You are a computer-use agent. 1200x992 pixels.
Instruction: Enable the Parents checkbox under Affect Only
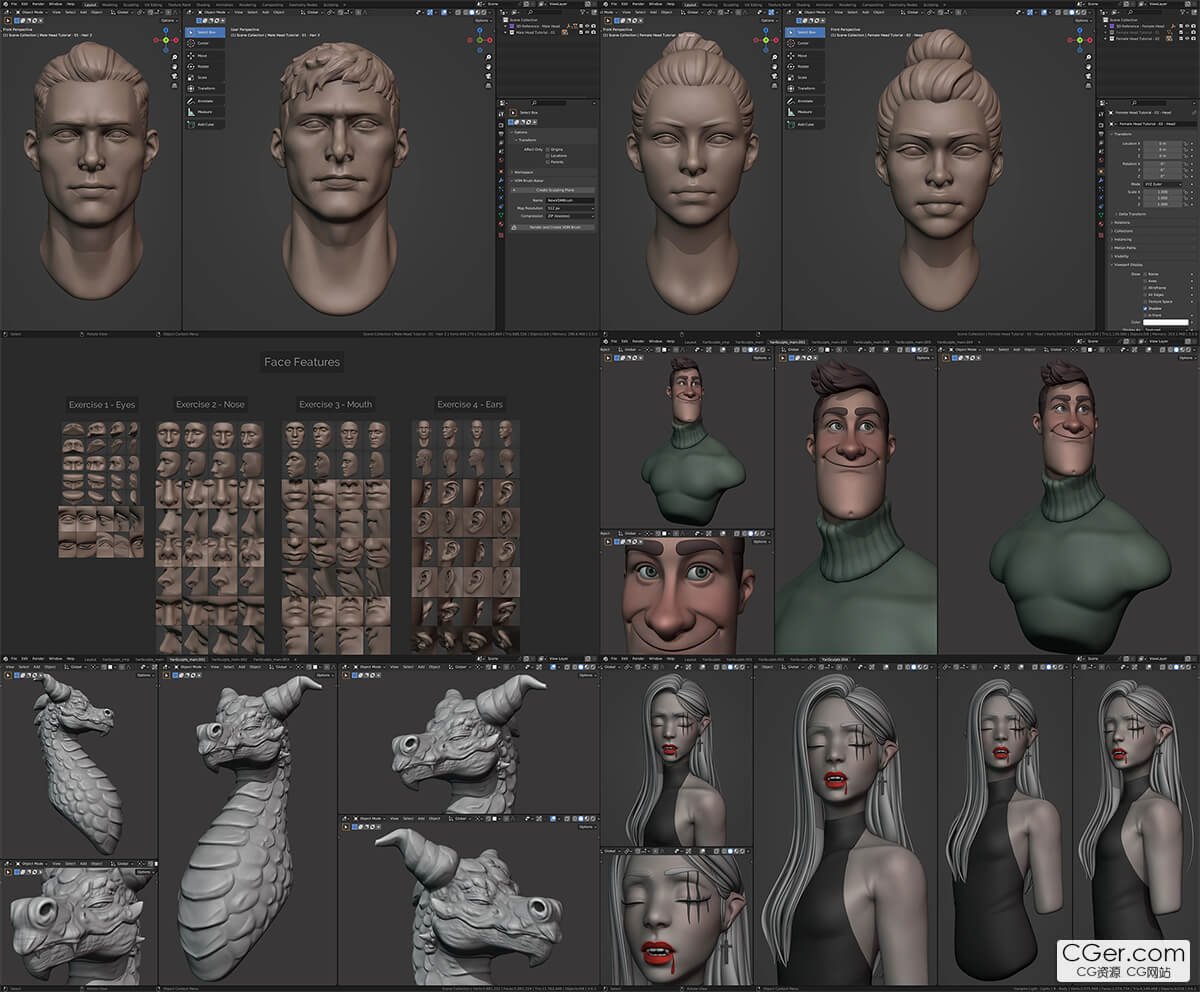coord(547,163)
